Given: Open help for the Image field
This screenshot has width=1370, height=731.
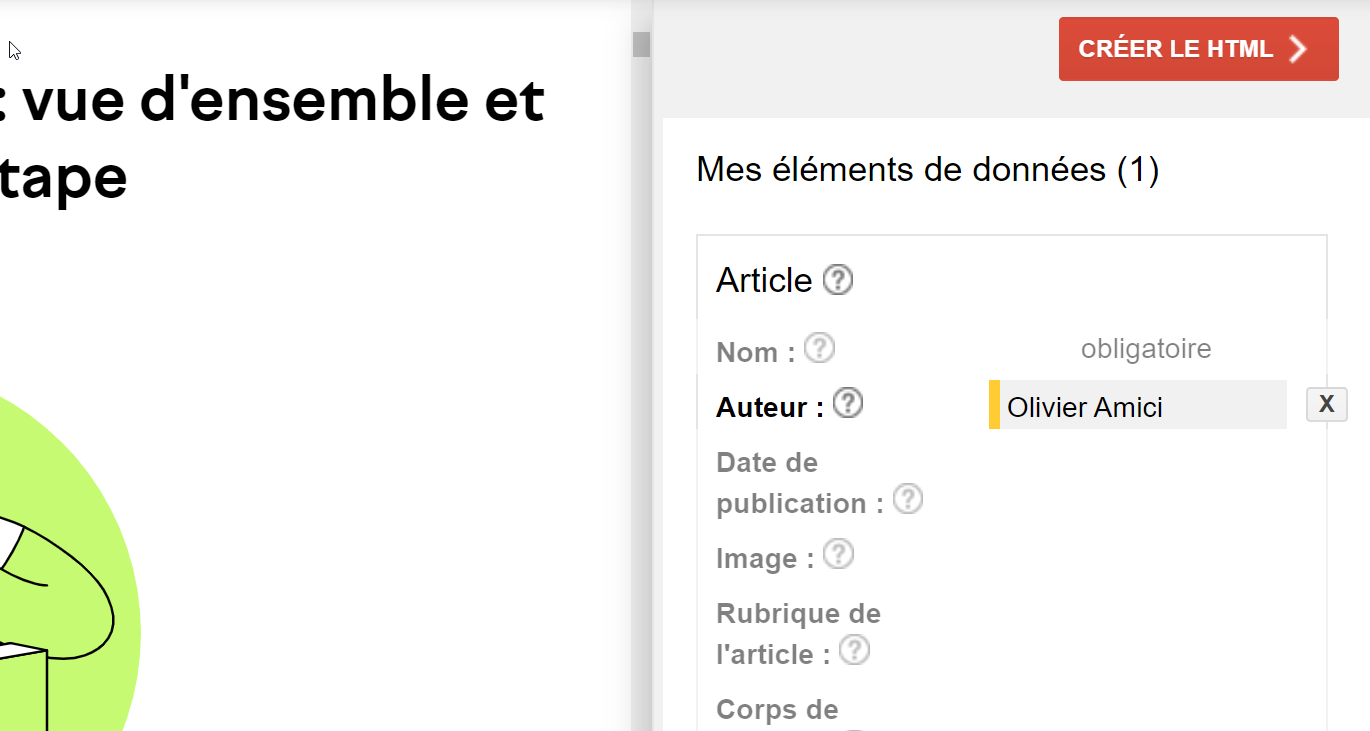Looking at the screenshot, I should [838, 553].
